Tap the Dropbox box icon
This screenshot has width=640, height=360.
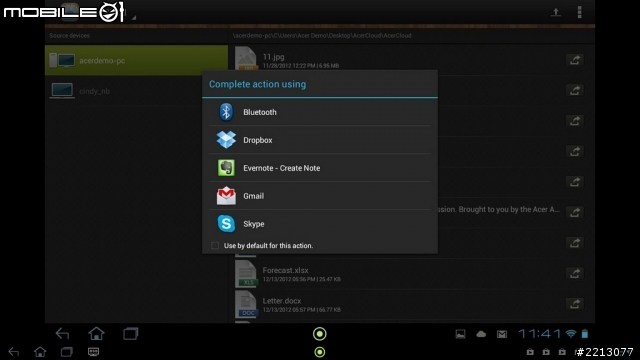coord(226,140)
